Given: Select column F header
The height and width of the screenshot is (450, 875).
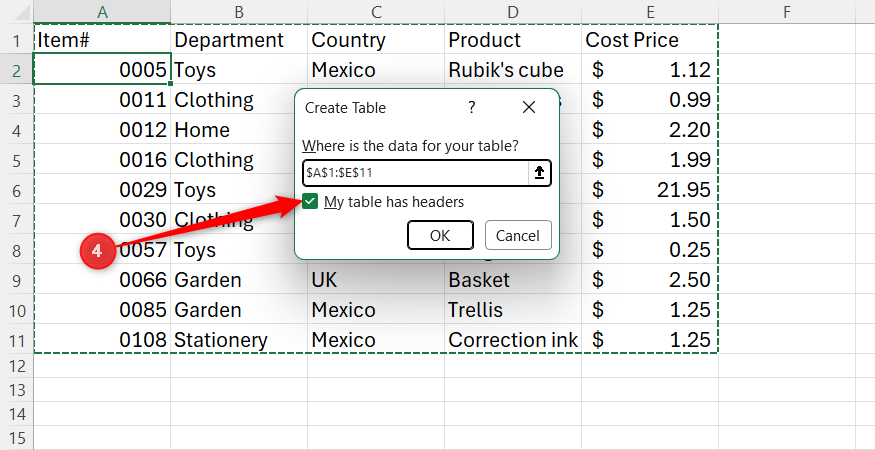Looking at the screenshot, I should 787,12.
